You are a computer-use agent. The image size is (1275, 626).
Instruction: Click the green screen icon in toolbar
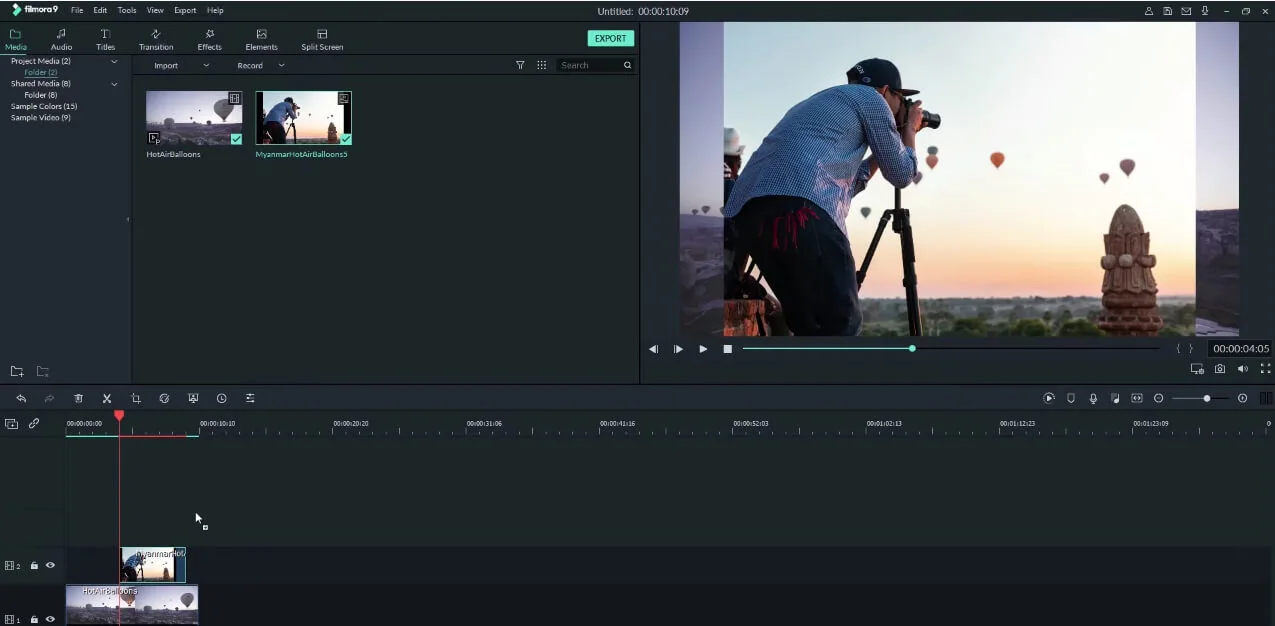tap(193, 398)
